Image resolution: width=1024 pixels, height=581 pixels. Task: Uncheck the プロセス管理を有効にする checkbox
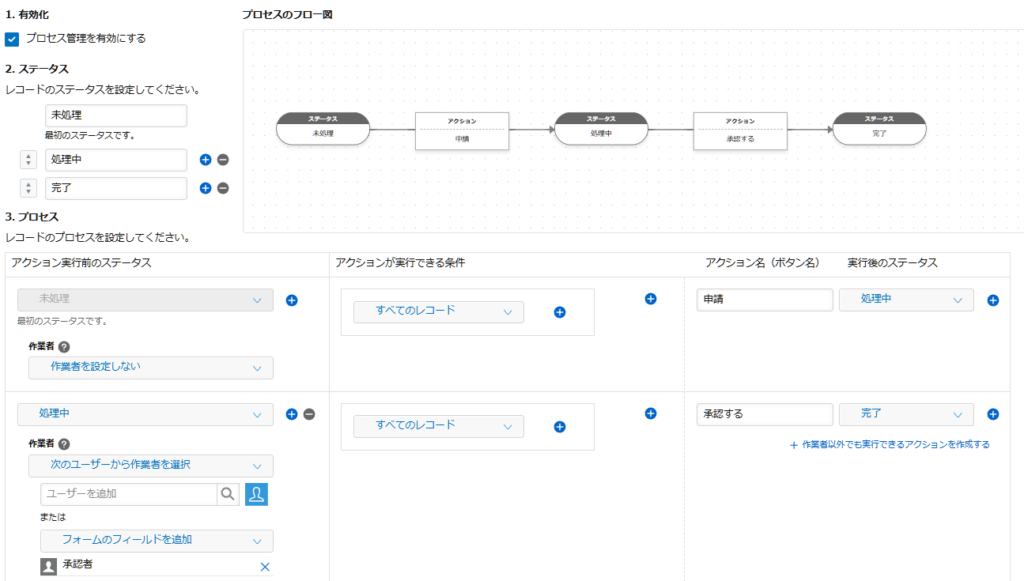(12, 39)
